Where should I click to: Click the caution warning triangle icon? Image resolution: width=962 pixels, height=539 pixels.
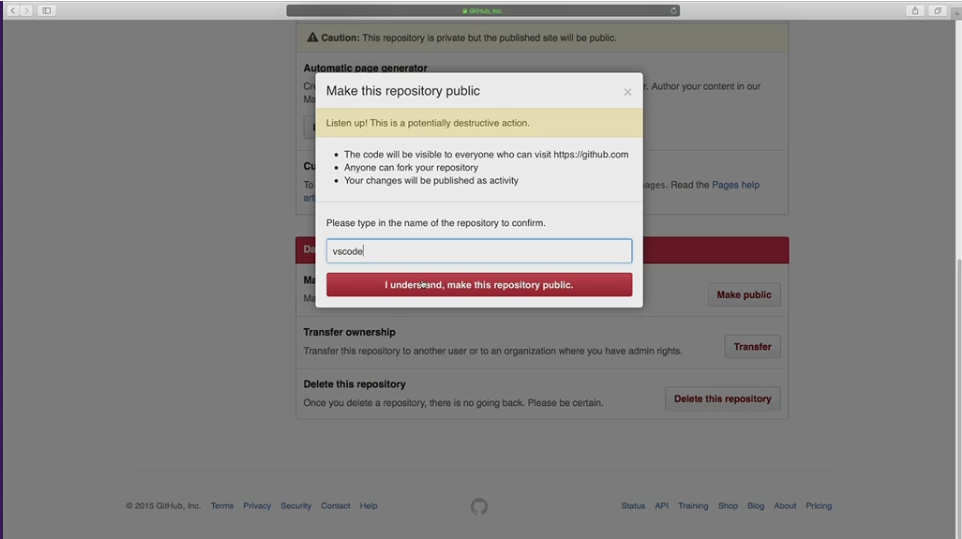coord(312,37)
